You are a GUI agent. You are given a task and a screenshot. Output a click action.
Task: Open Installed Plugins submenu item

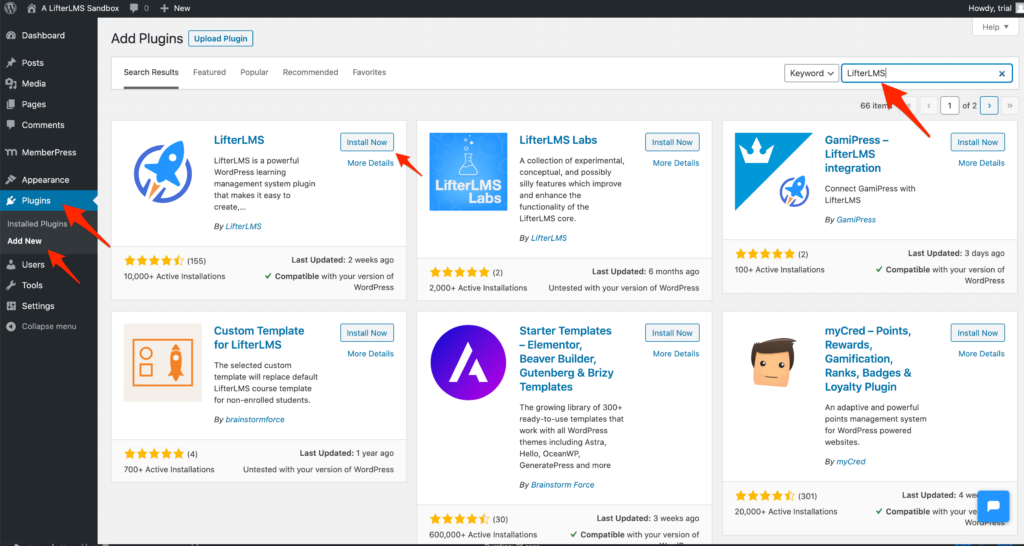coord(37,223)
